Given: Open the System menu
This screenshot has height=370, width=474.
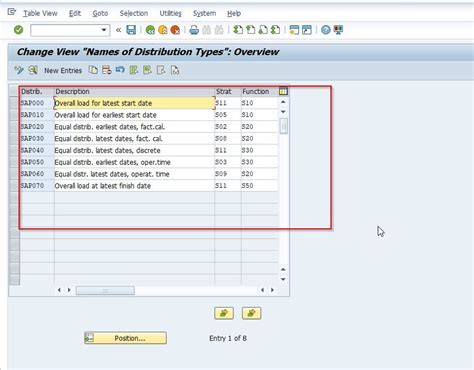Looking at the screenshot, I should [204, 13].
